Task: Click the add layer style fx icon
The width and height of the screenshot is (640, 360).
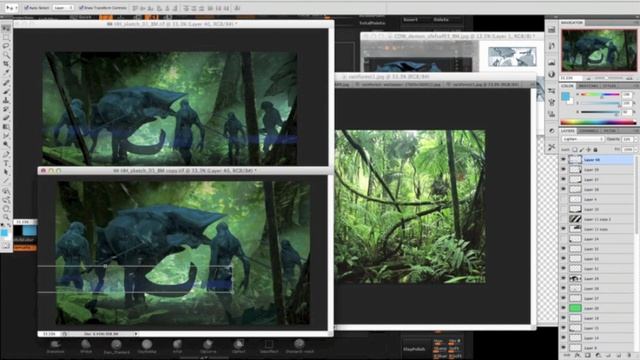Action: (578, 356)
